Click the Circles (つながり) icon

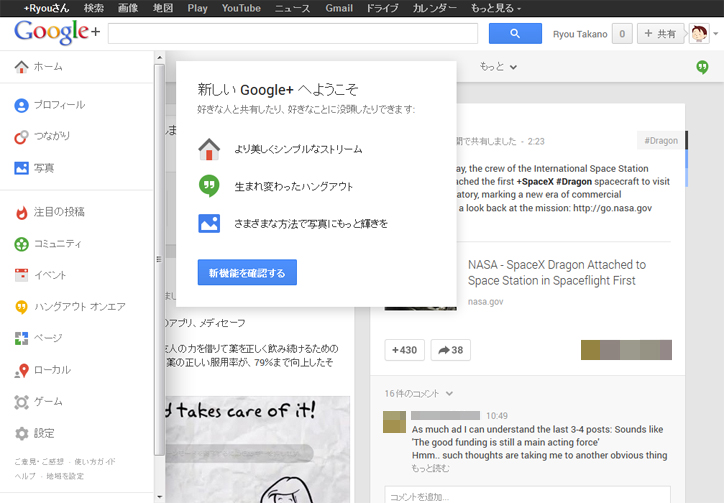(x=21, y=137)
